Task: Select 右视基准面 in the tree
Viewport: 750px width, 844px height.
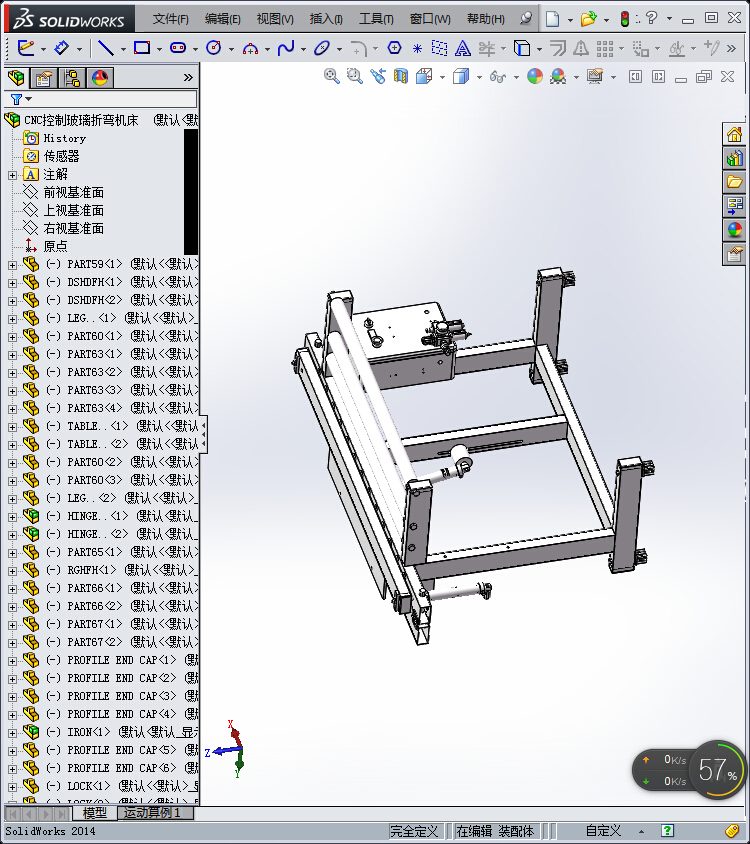Action: pyautogui.click(x=73, y=229)
